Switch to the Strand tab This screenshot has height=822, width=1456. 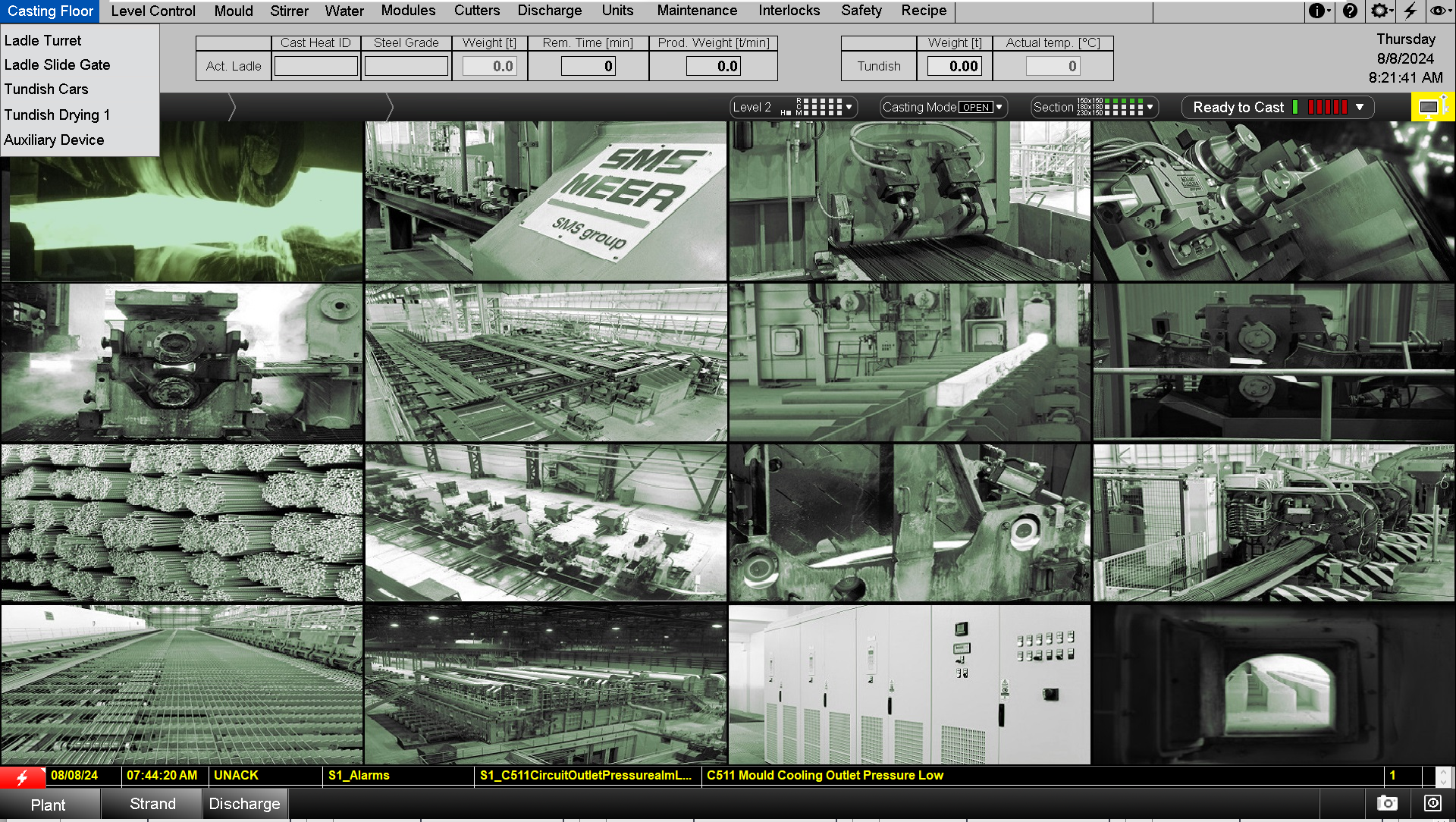[152, 804]
